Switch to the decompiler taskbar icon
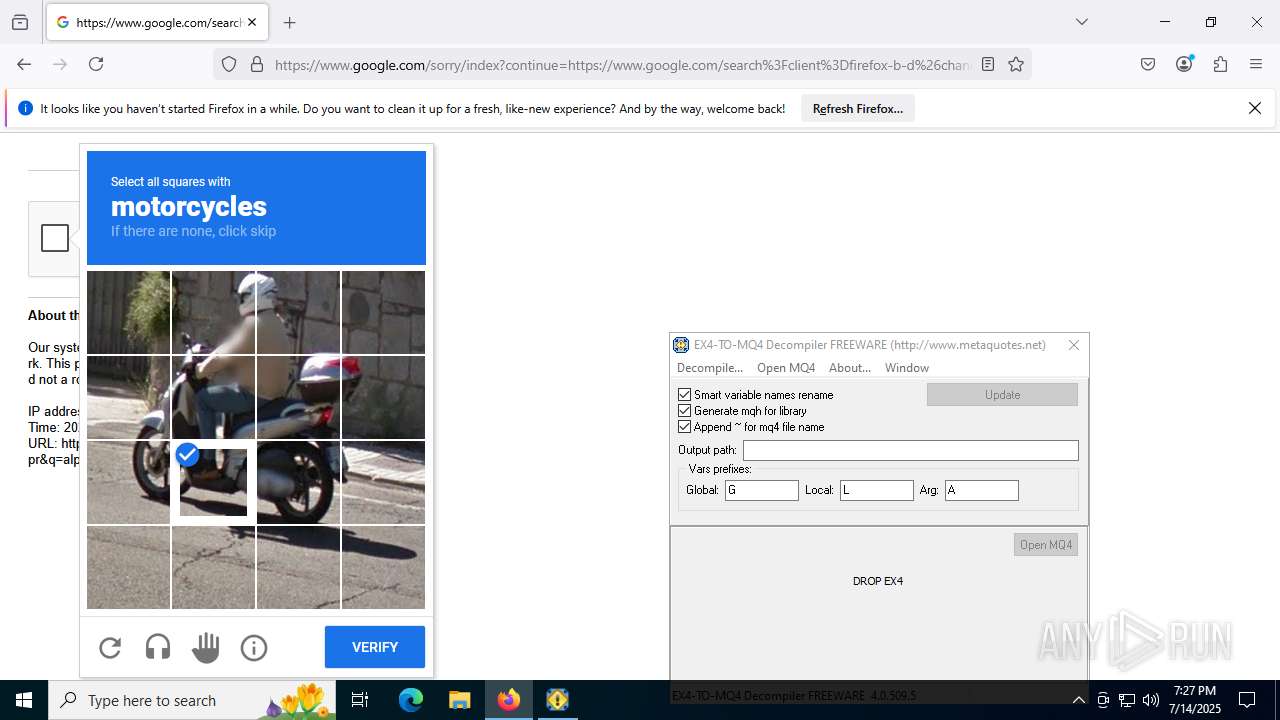The width and height of the screenshot is (1280, 720). click(x=557, y=700)
